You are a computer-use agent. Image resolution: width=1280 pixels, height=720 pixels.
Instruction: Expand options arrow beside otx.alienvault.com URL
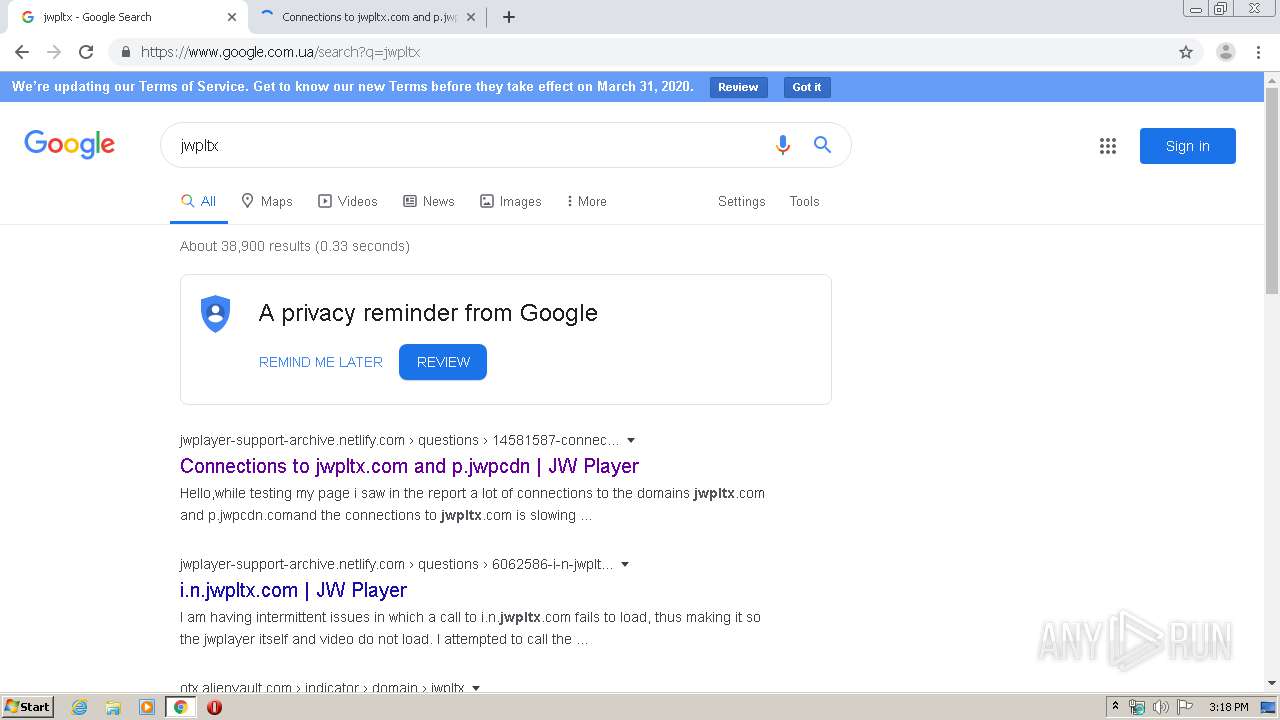click(476, 688)
